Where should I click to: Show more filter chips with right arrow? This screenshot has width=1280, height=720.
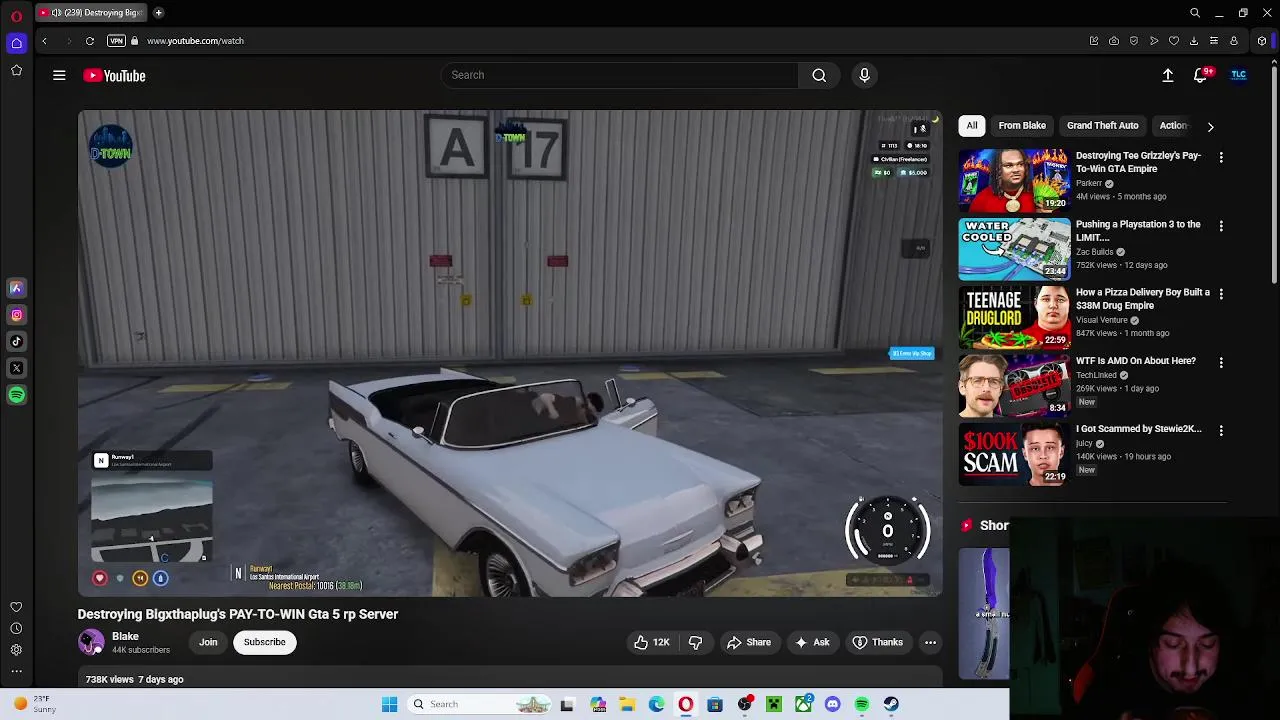click(1210, 127)
